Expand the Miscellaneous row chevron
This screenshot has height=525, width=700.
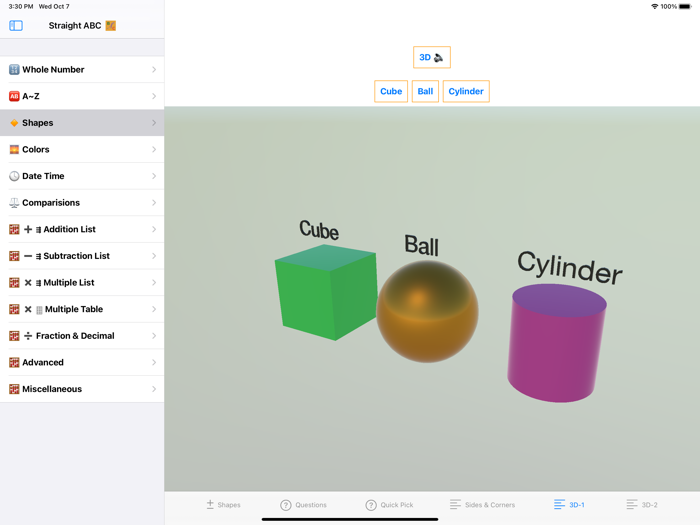tap(154, 389)
